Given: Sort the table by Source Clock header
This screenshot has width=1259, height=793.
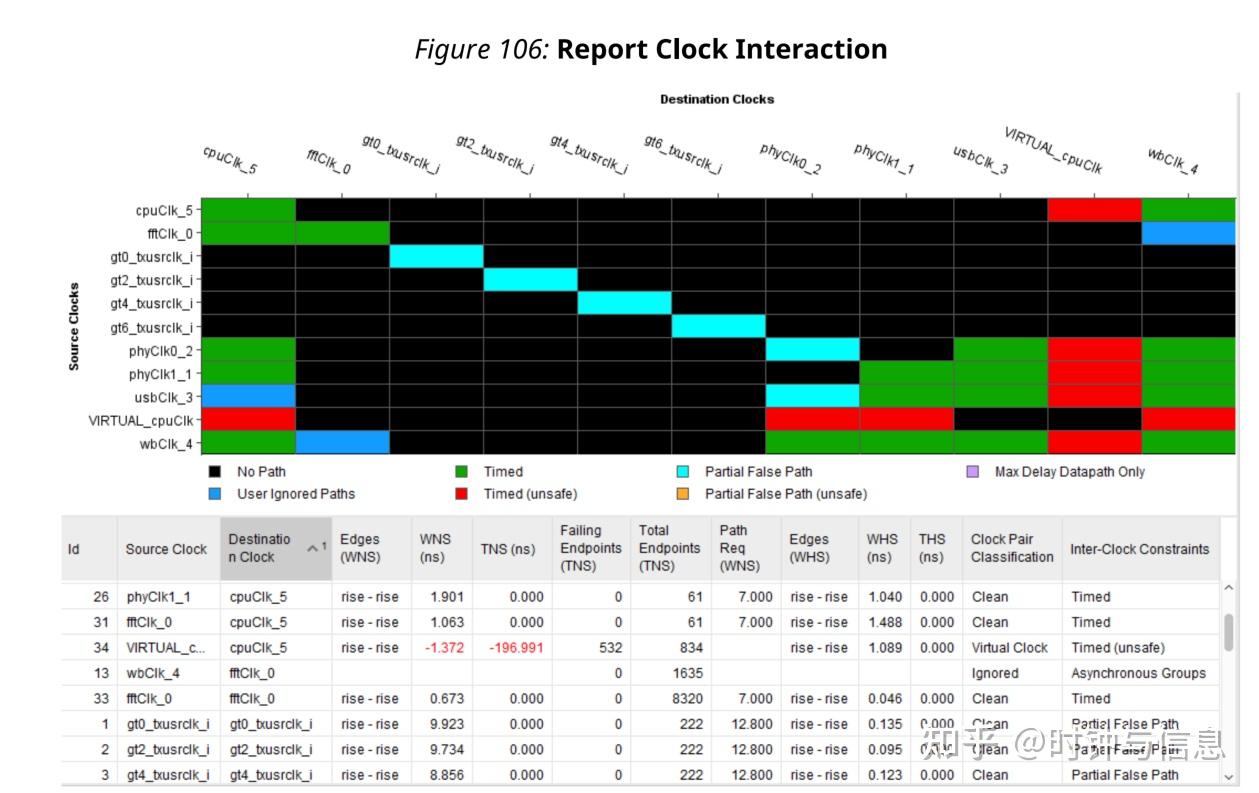Looking at the screenshot, I should 168,549.
